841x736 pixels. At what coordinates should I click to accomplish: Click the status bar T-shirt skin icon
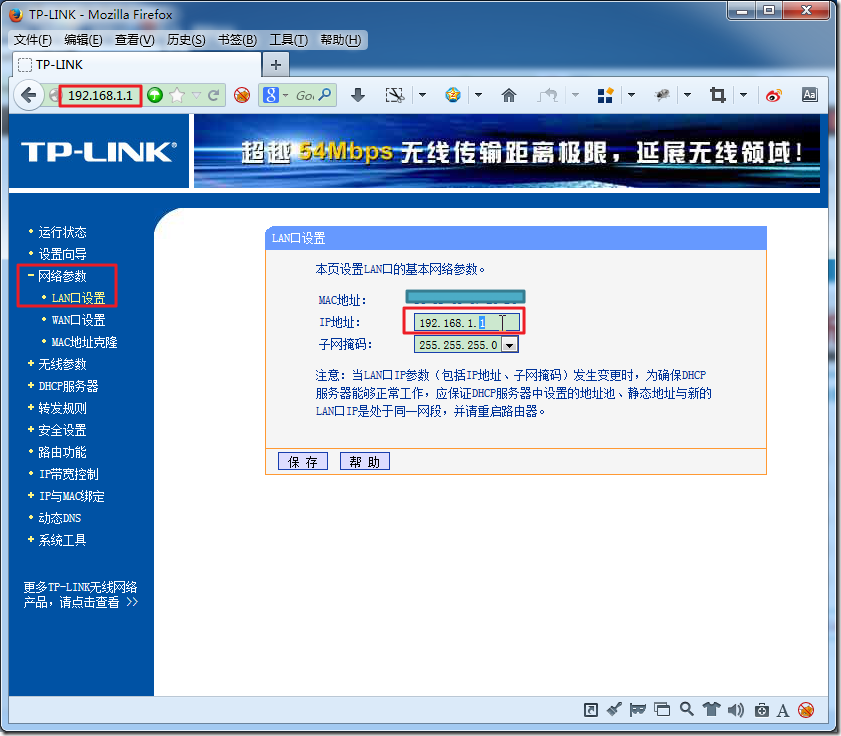[711, 709]
